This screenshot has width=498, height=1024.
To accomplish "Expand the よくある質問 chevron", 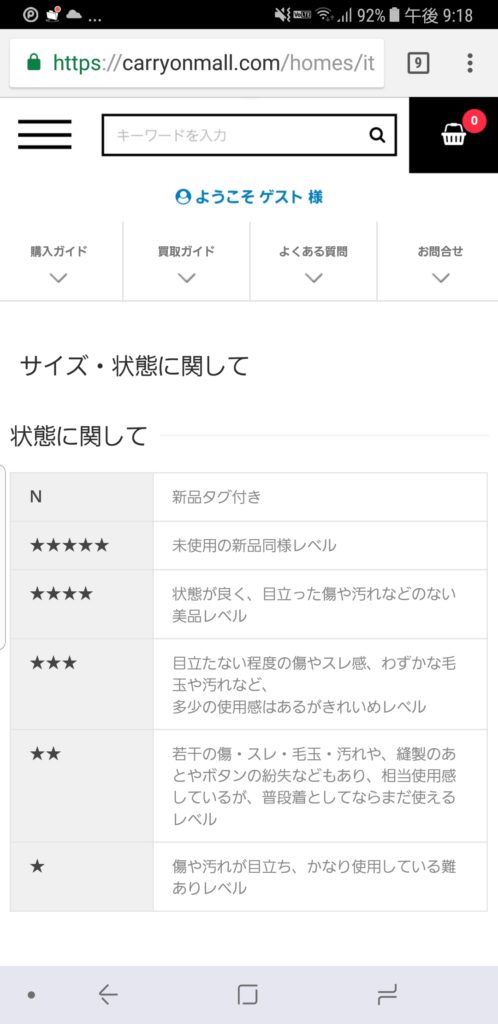I will 314,278.
